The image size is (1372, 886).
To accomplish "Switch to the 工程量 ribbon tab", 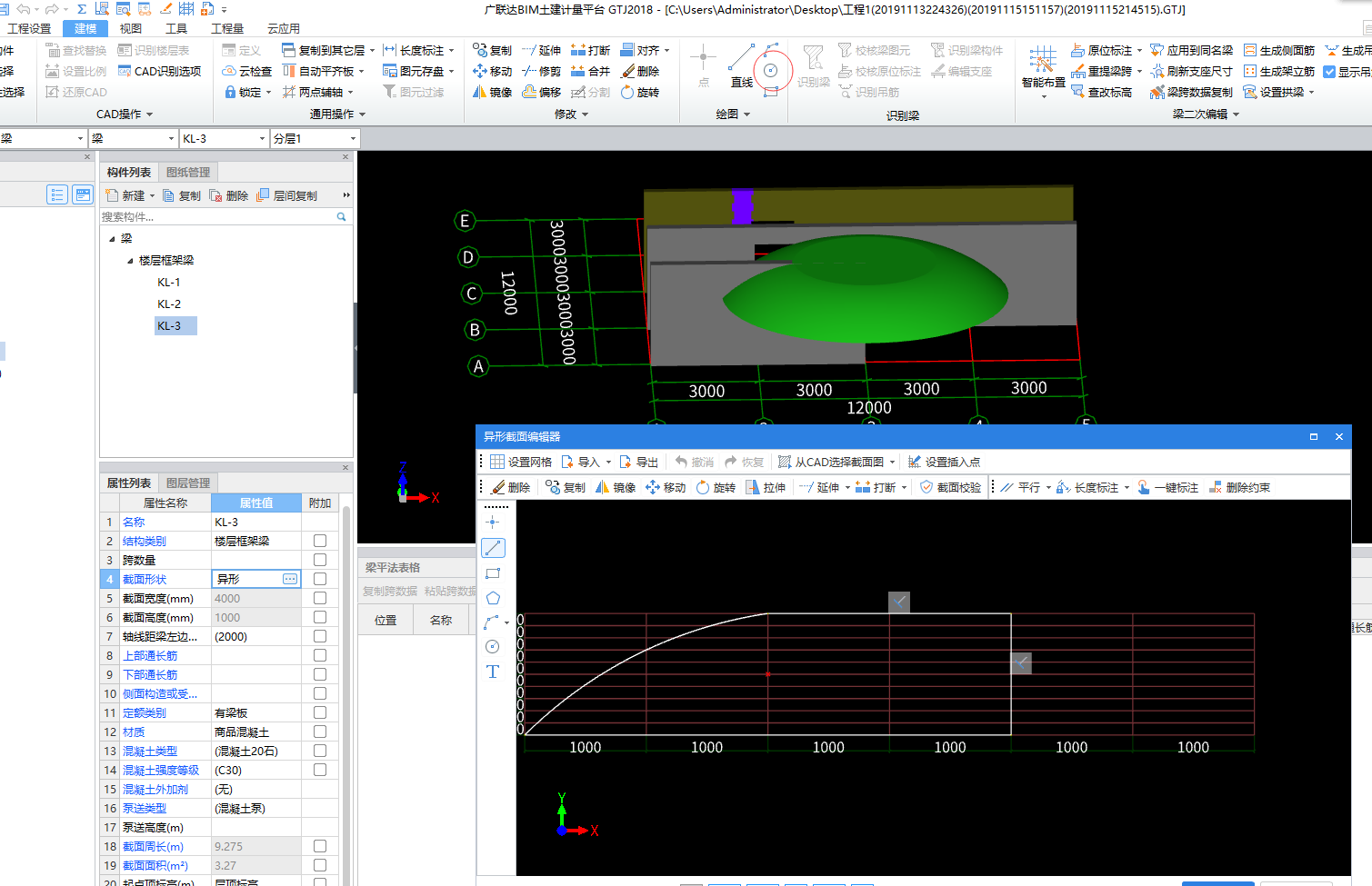I will [227, 28].
